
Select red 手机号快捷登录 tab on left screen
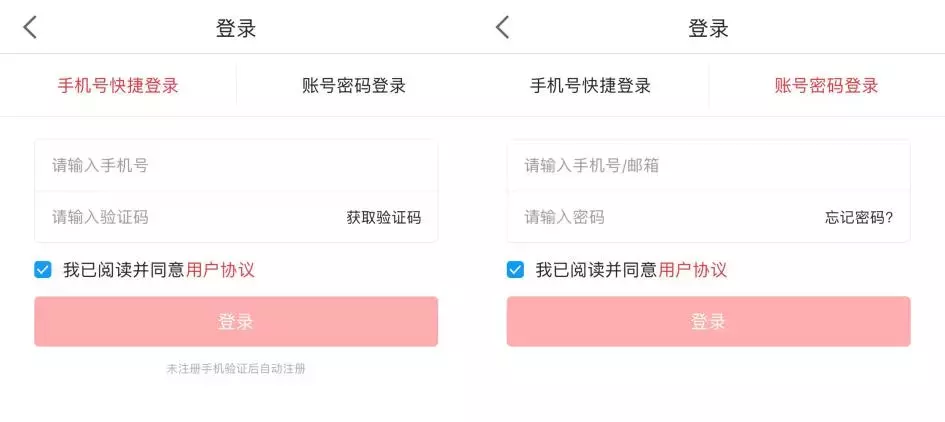coord(118,85)
